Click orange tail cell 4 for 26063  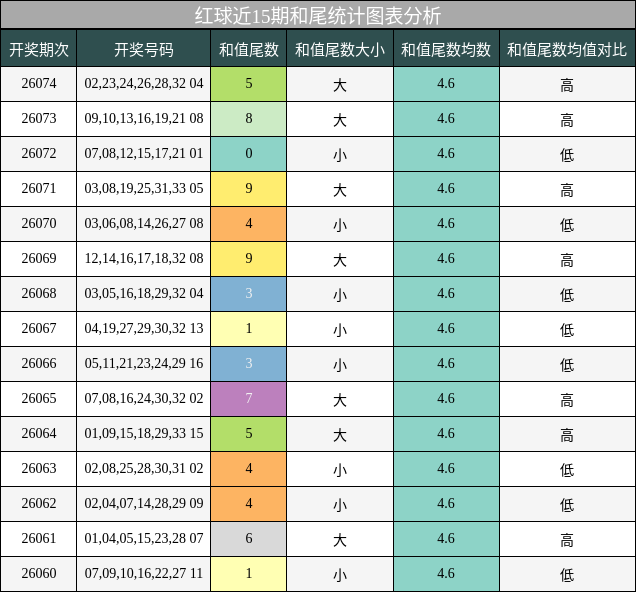[249, 469]
